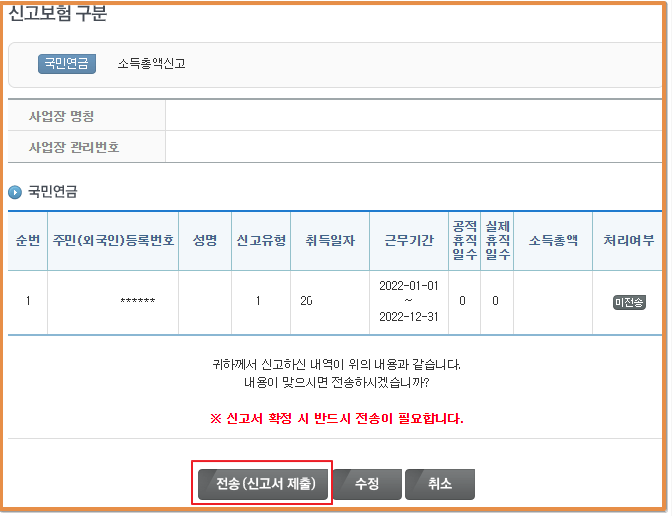
Task: Click the 신고유형 column header
Action: pyautogui.click(x=261, y=241)
